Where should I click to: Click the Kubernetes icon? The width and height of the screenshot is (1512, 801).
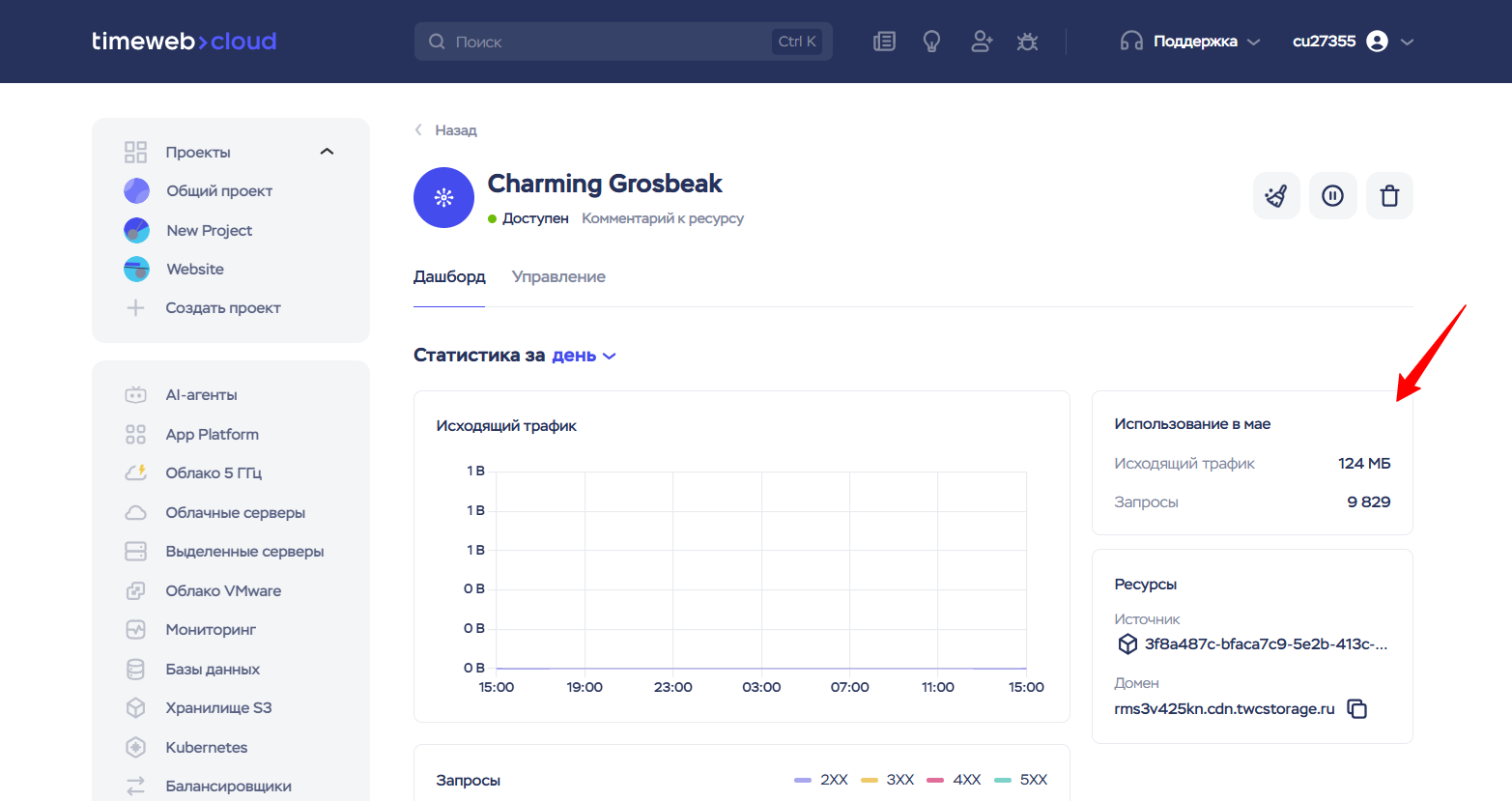(135, 748)
